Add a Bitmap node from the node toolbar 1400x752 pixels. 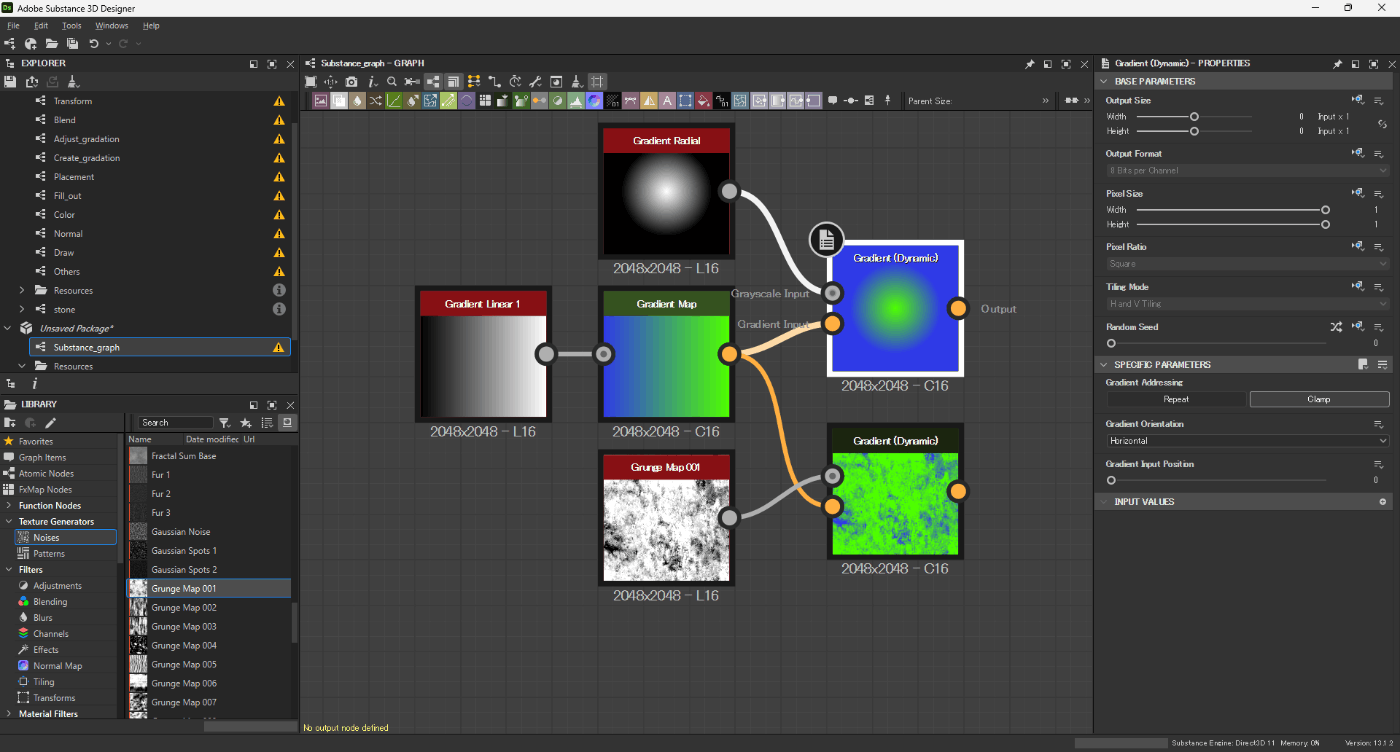coord(320,101)
